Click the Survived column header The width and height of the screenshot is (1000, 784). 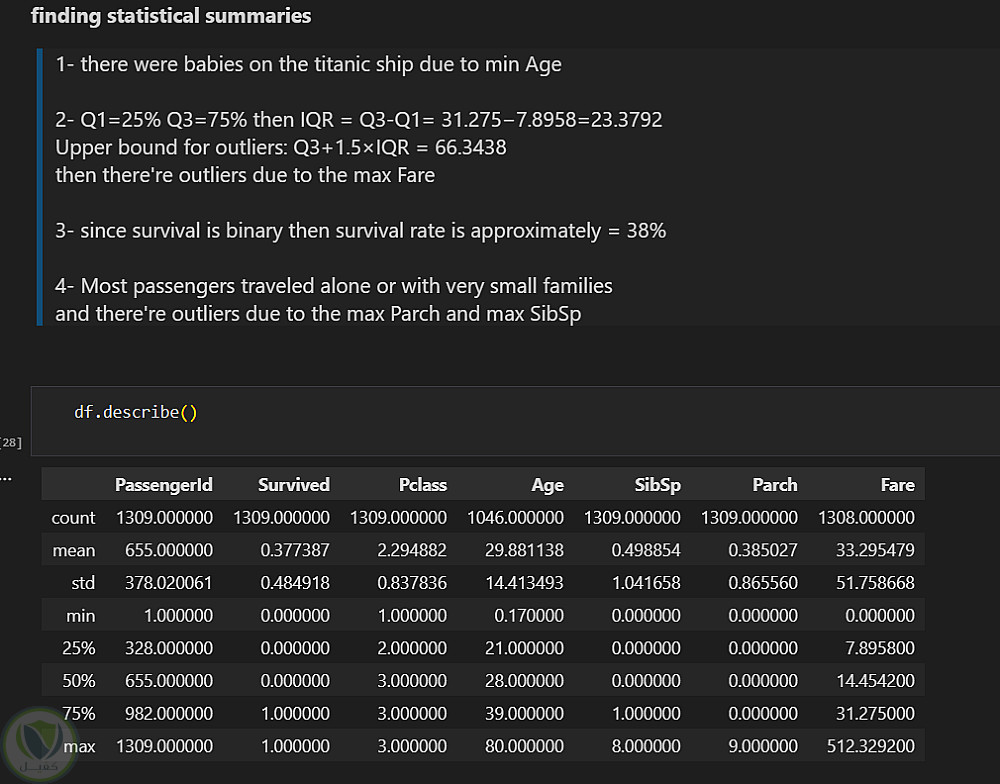(x=293, y=485)
